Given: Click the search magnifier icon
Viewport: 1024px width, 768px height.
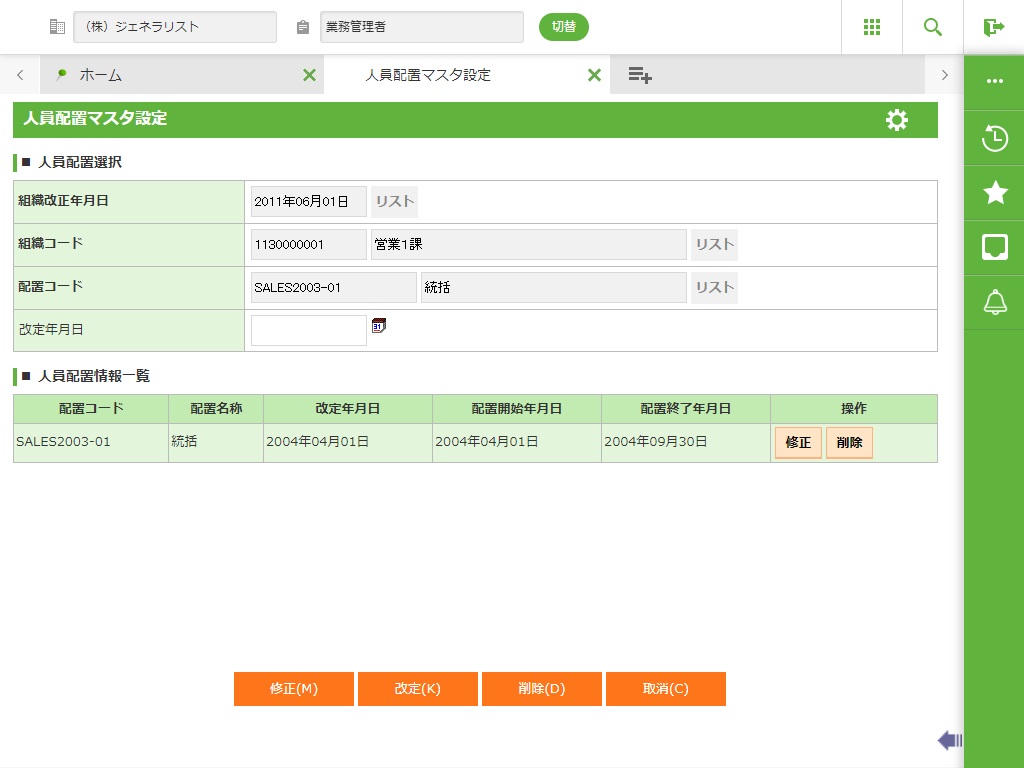Looking at the screenshot, I should click(x=932, y=27).
